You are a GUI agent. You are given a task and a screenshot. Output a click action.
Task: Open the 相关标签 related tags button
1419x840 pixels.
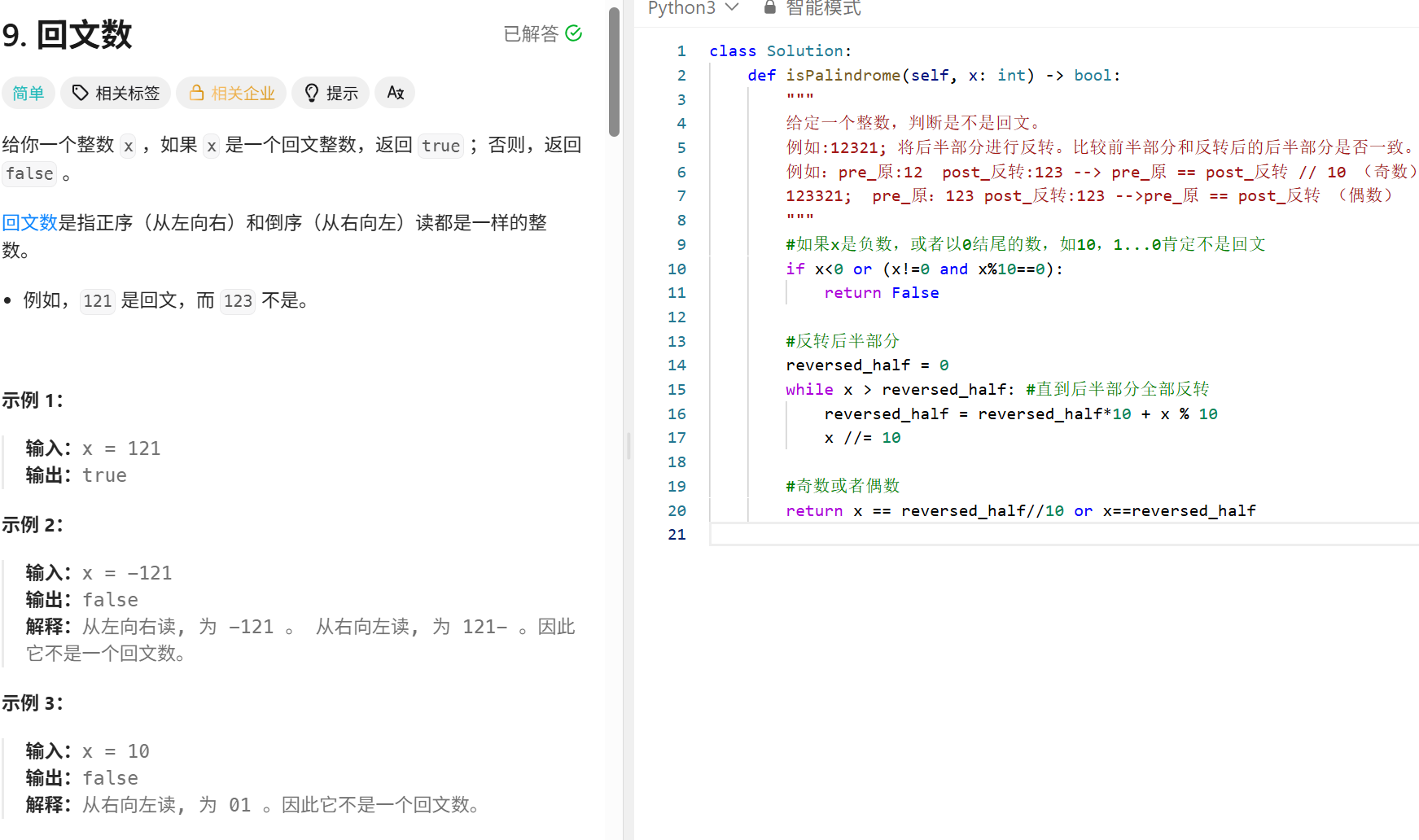click(116, 93)
